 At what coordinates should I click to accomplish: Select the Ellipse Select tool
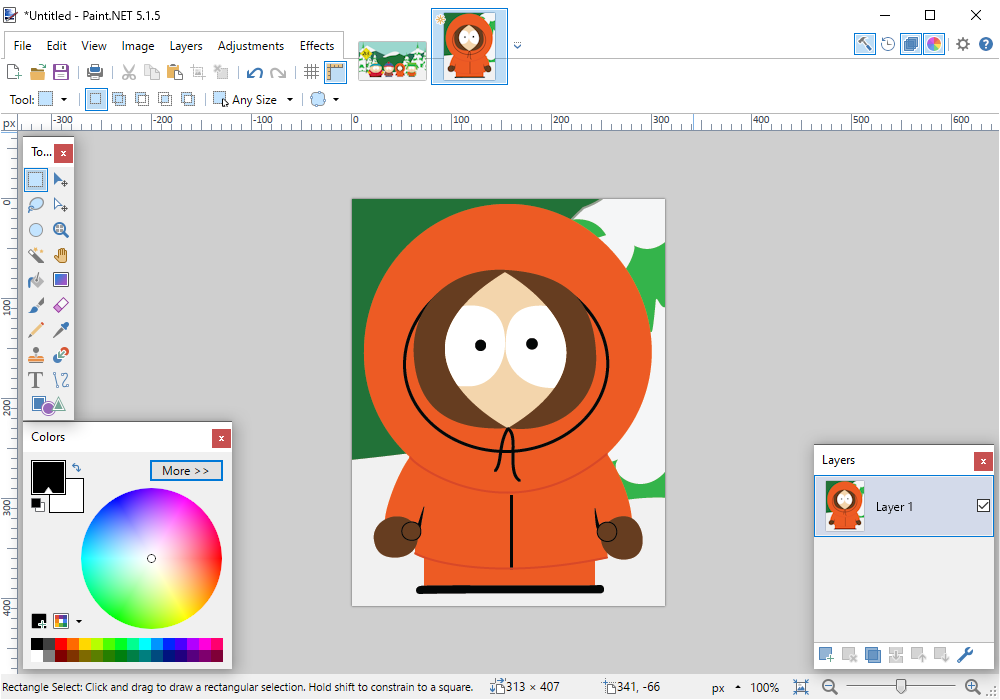(36, 230)
